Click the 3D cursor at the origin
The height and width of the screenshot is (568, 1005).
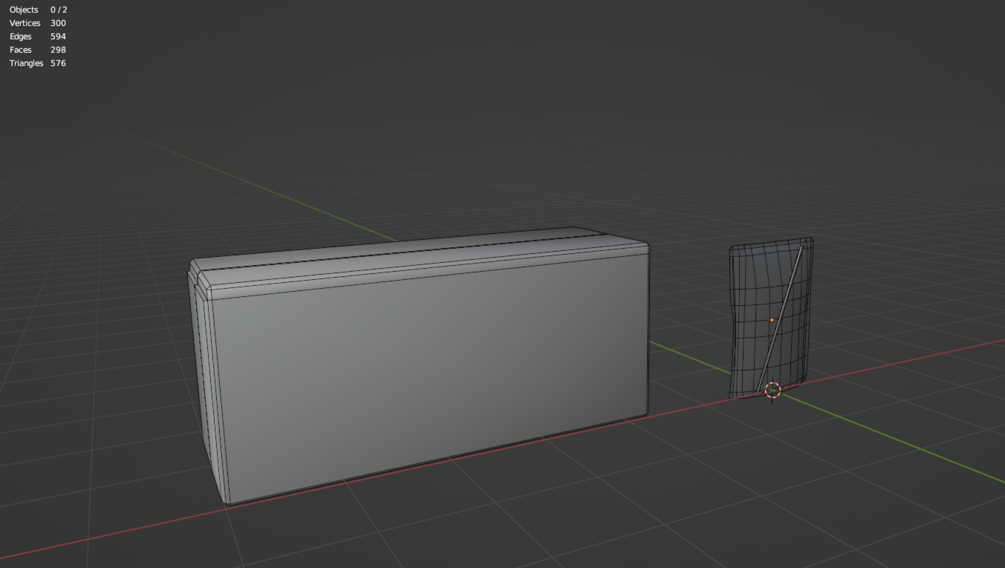(x=773, y=390)
